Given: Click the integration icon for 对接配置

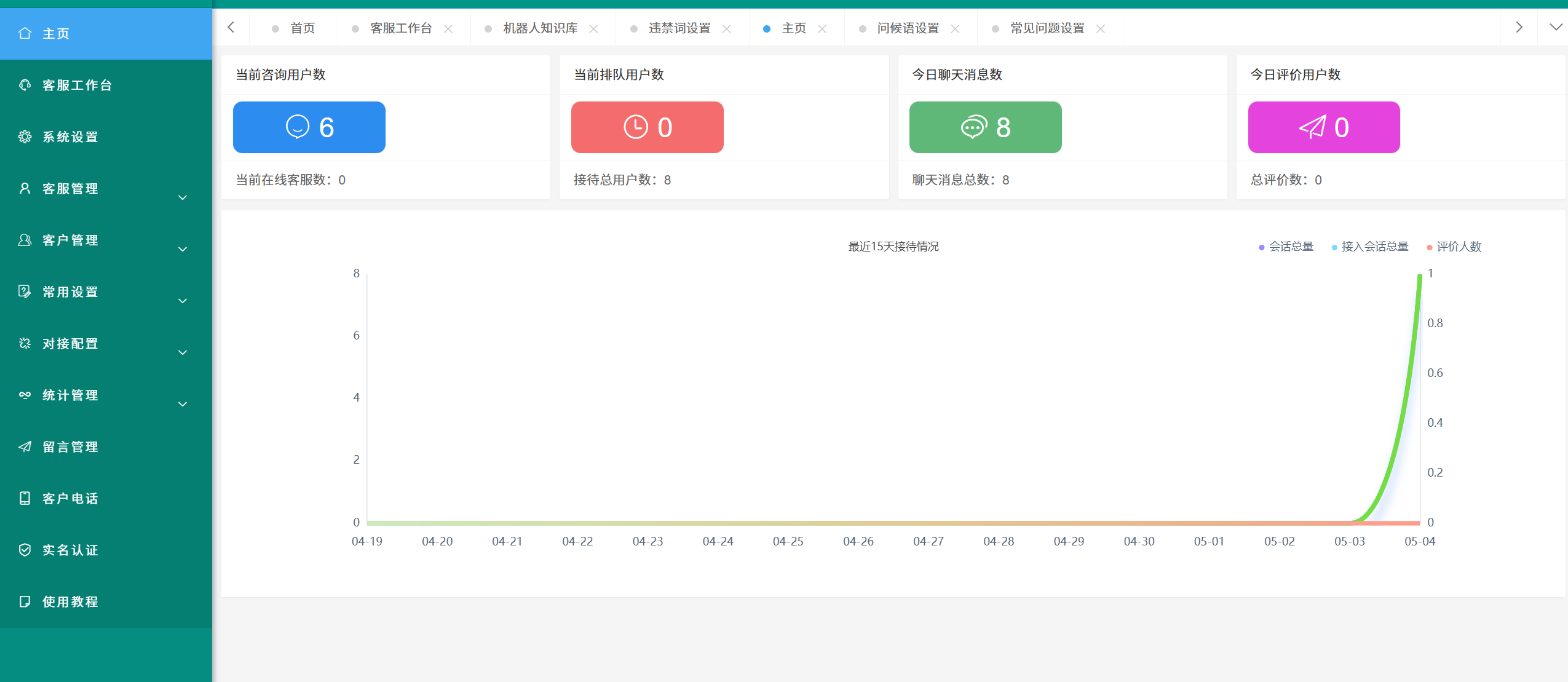Looking at the screenshot, I should (x=25, y=343).
